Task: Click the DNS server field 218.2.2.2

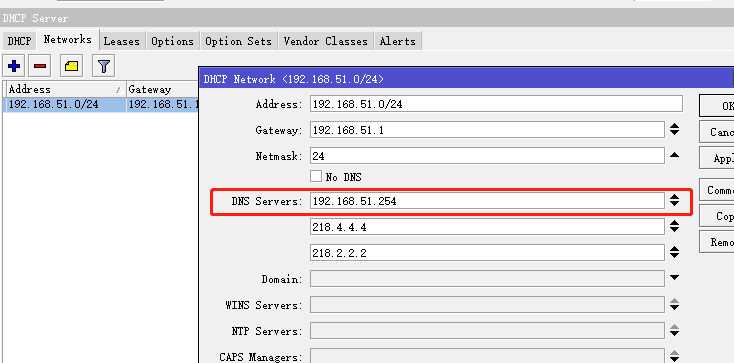Action: click(x=487, y=253)
